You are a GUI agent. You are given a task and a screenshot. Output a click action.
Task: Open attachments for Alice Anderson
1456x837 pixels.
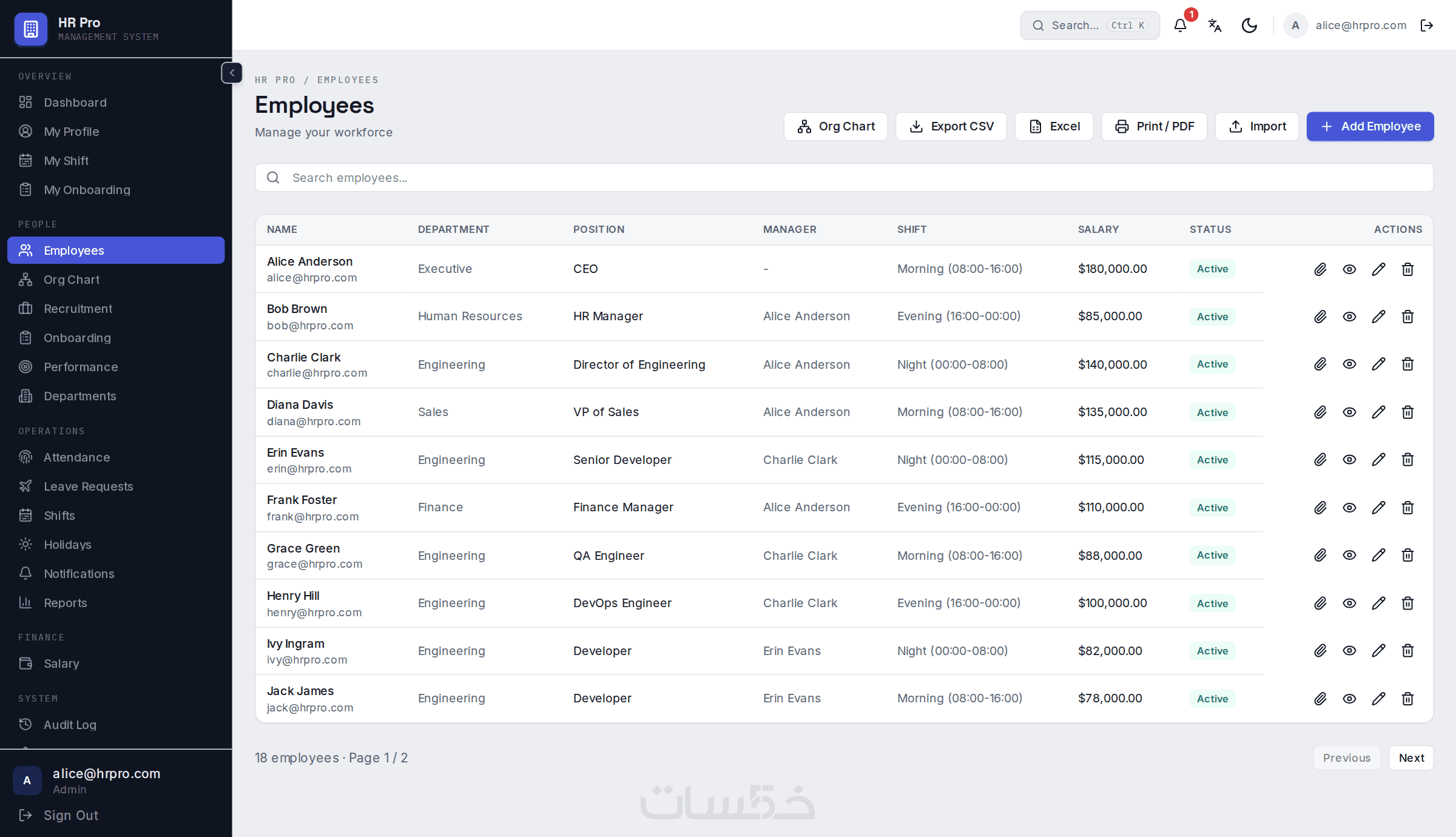point(1320,269)
